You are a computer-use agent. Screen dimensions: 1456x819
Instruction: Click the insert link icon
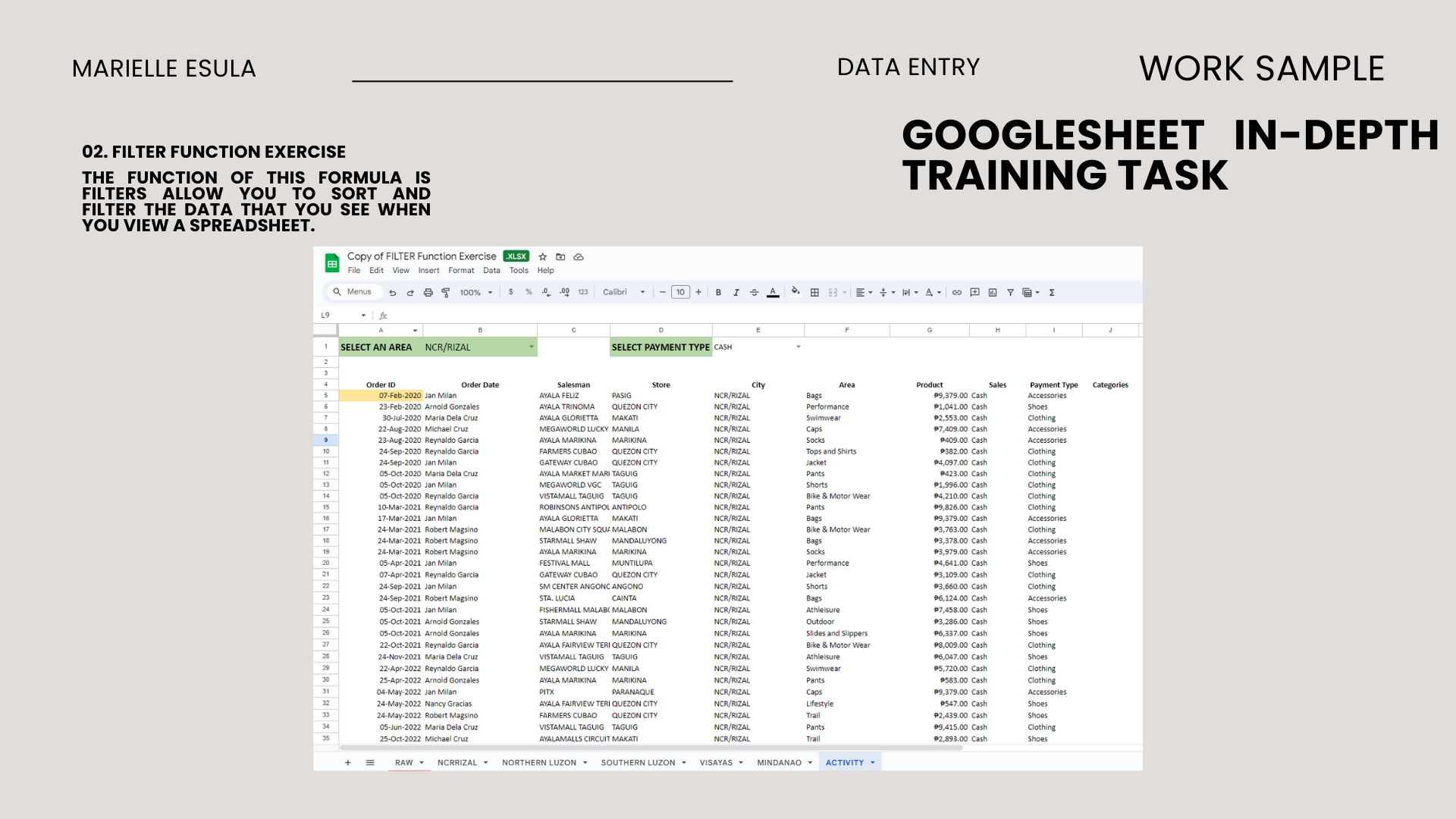pos(957,293)
